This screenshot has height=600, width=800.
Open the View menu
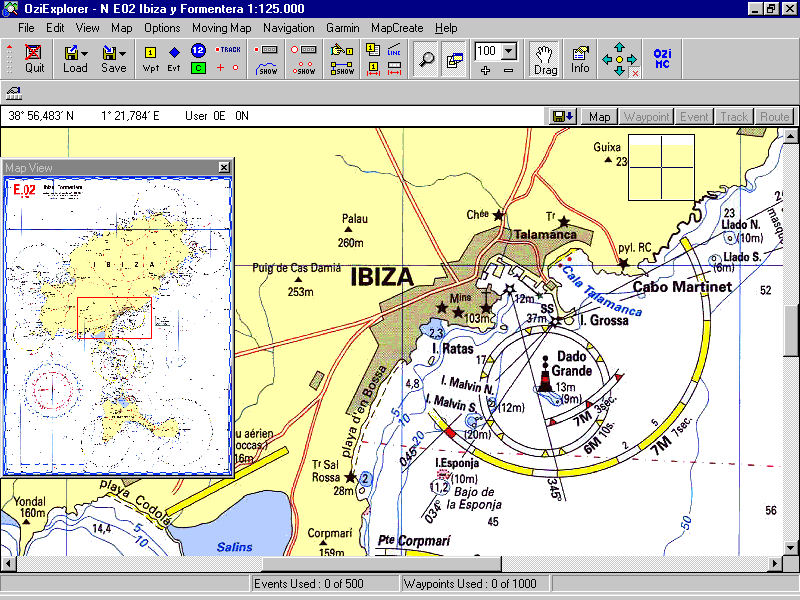[x=88, y=28]
